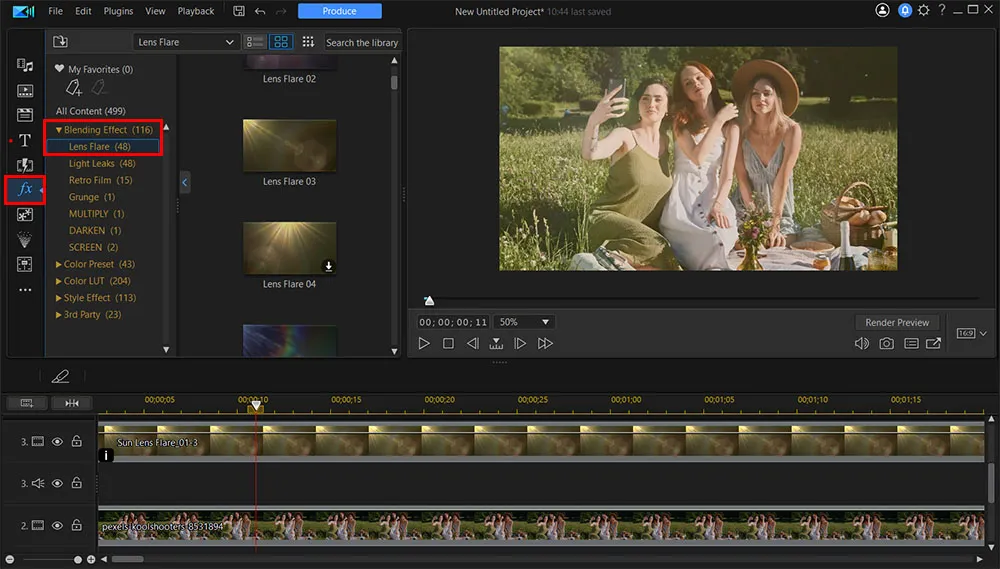
Task: Click the Stop button in preview
Action: tap(448, 343)
